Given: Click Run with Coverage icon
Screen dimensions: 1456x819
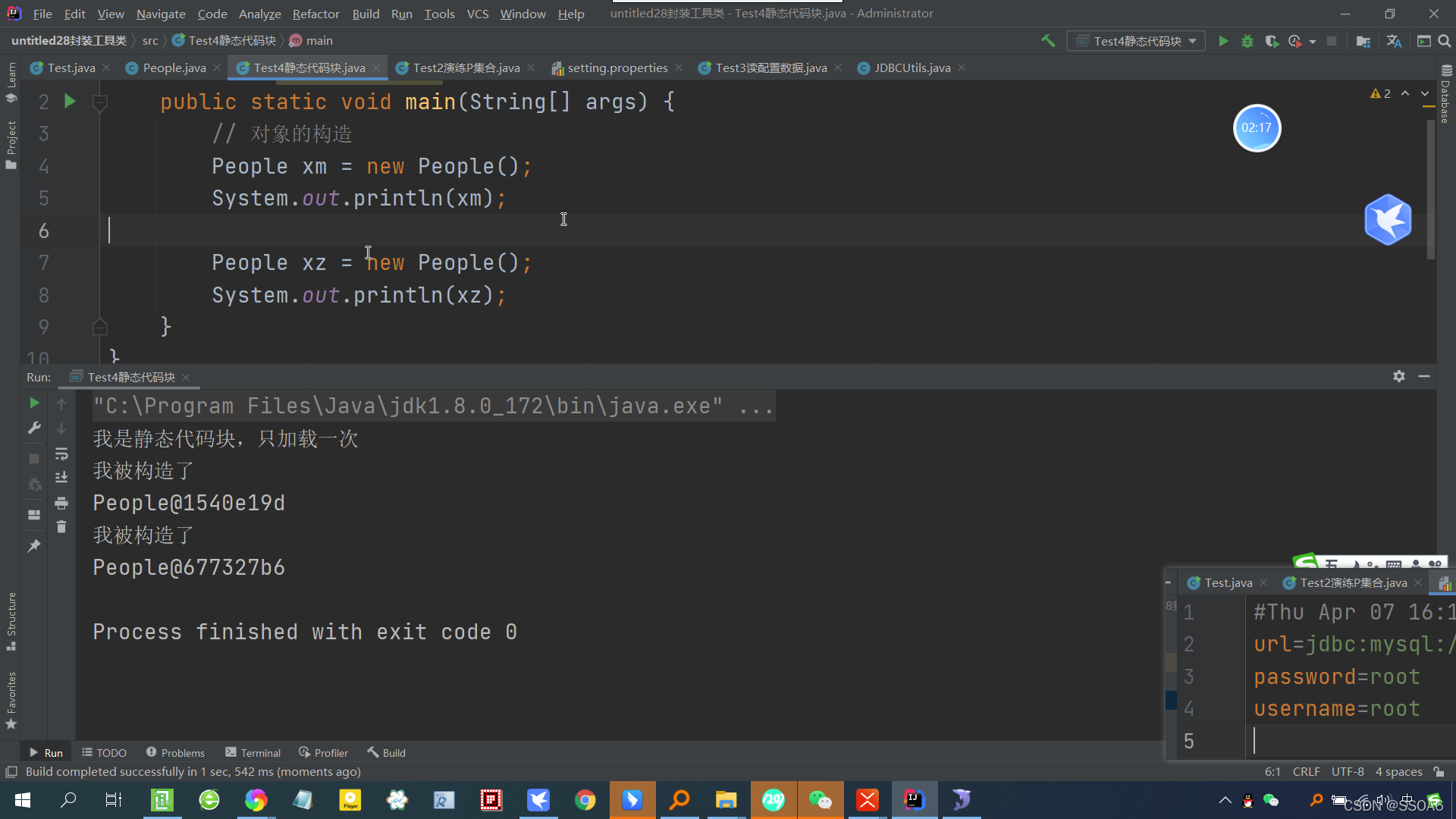Looking at the screenshot, I should pos(1272,41).
